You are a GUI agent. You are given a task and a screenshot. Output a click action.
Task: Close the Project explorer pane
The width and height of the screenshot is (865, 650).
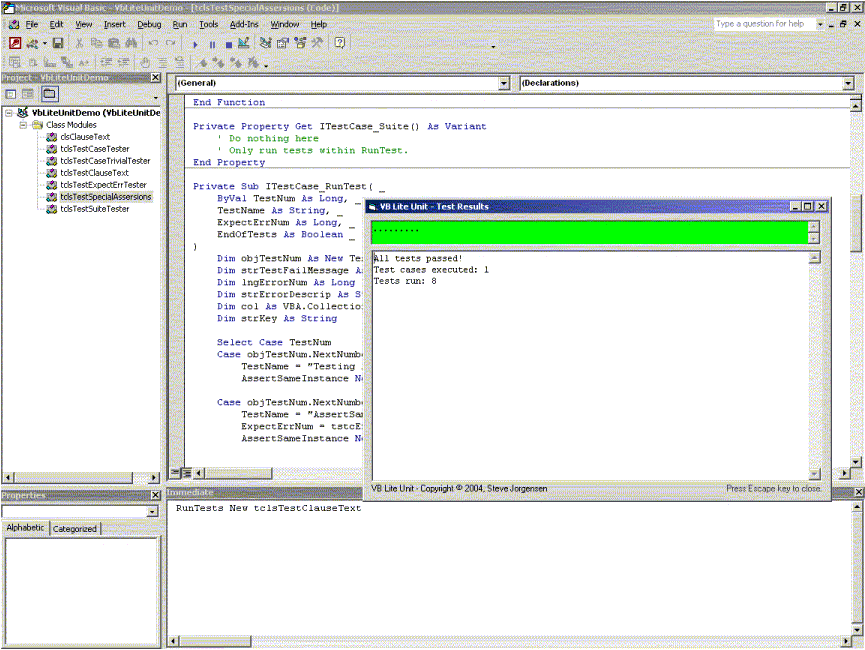click(156, 78)
